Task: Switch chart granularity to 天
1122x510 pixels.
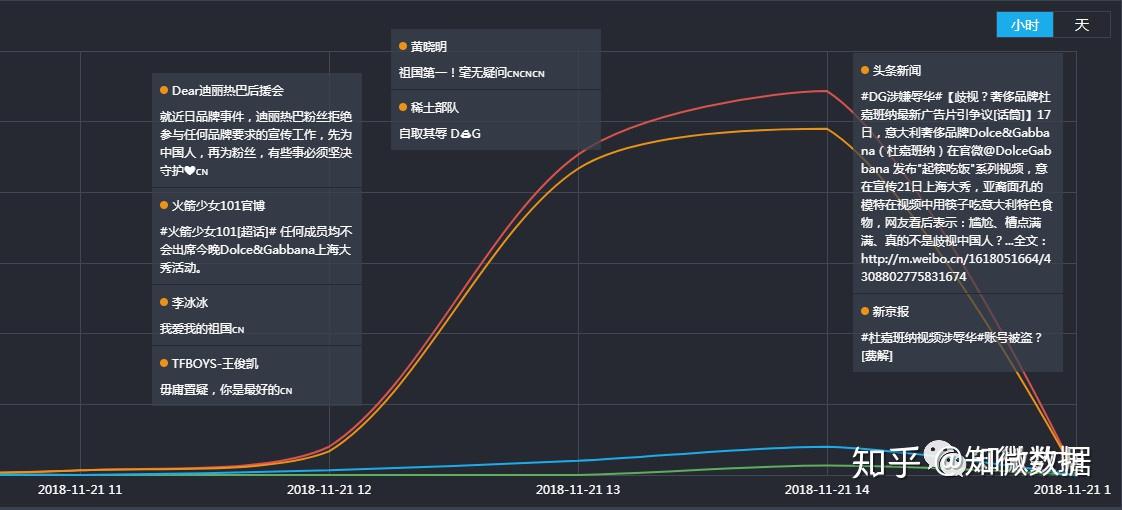Action: (x=1081, y=25)
